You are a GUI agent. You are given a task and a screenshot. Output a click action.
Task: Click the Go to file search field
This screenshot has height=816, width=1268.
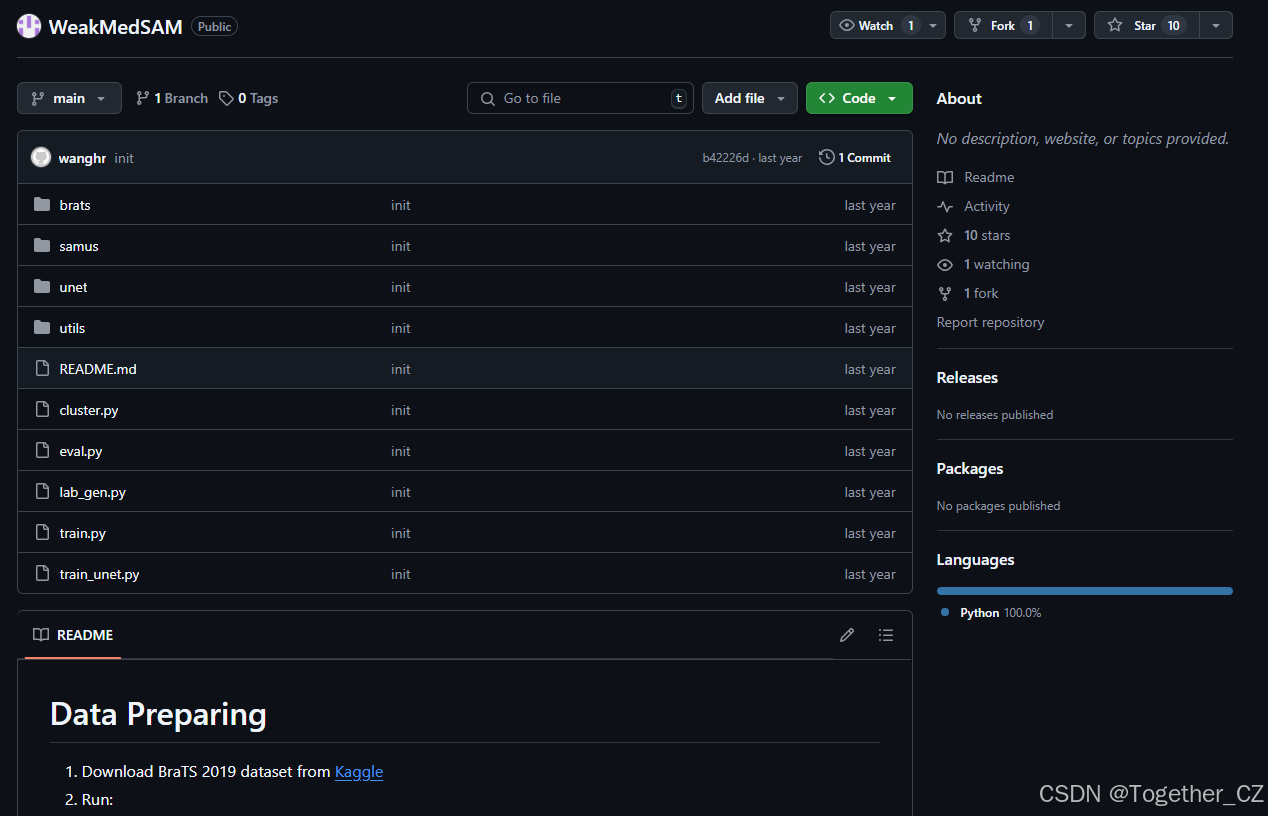click(580, 98)
